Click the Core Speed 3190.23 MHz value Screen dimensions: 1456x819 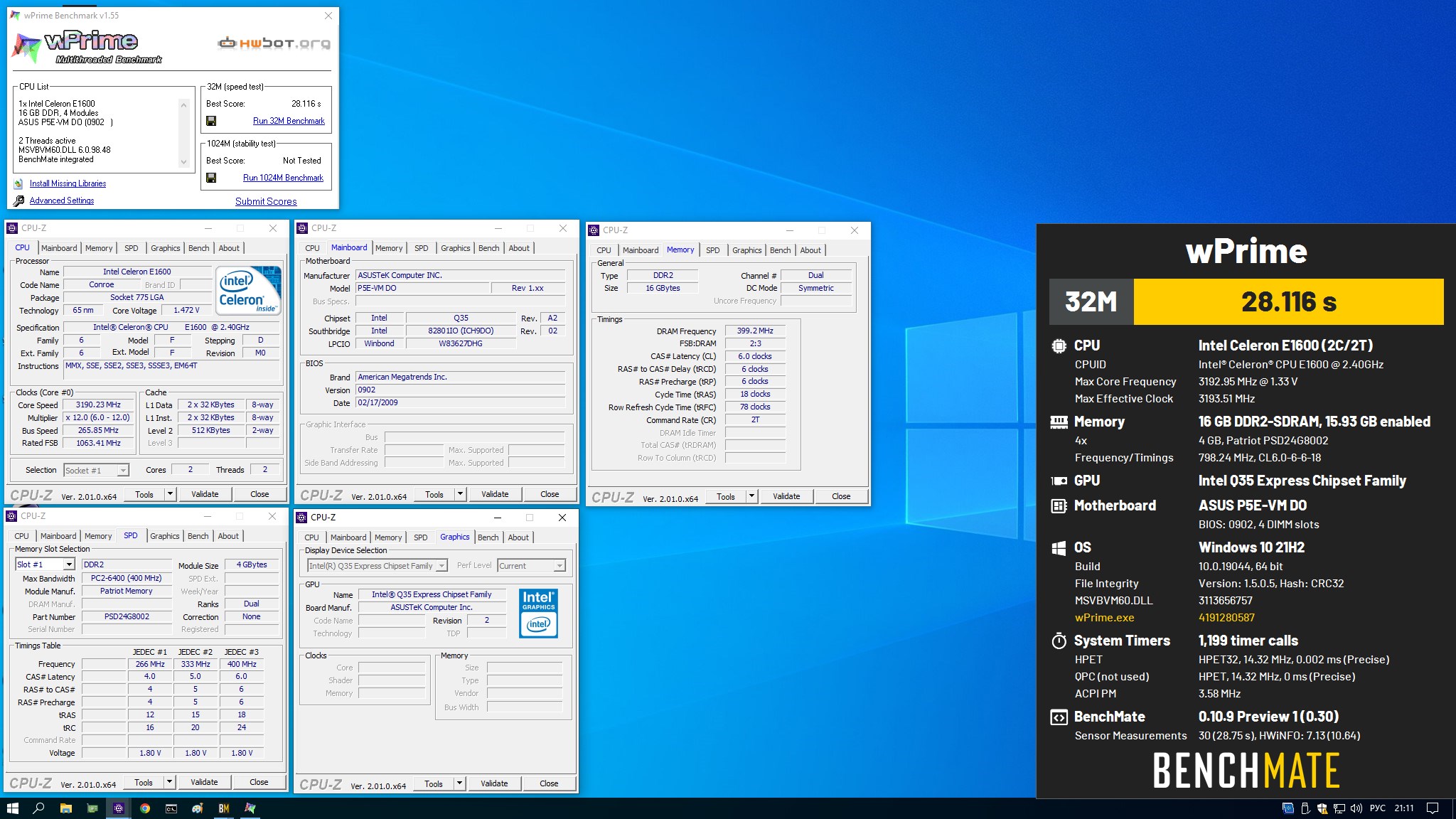click(x=98, y=405)
